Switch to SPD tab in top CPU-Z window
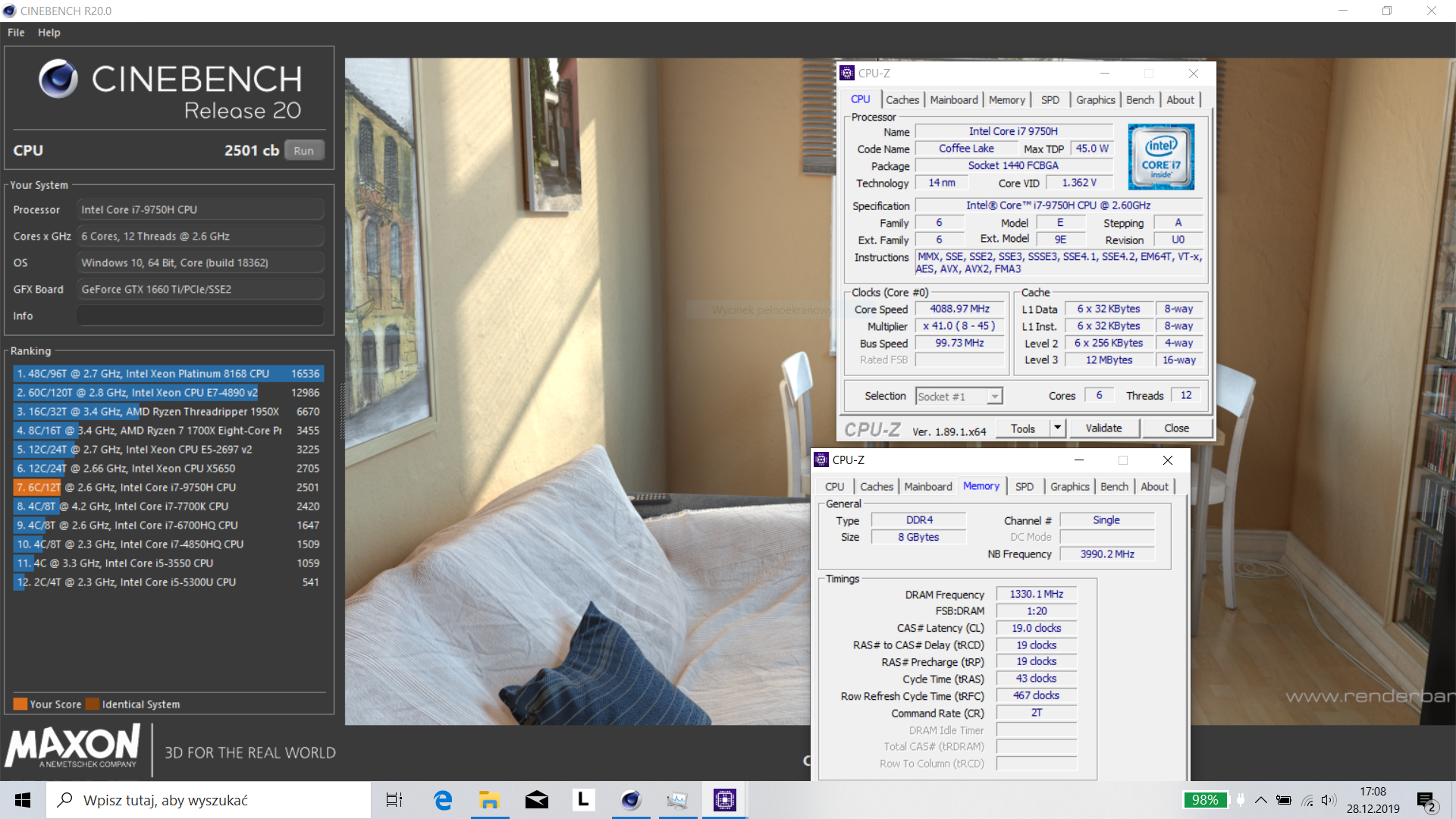1456x819 pixels. pyautogui.click(x=1050, y=99)
